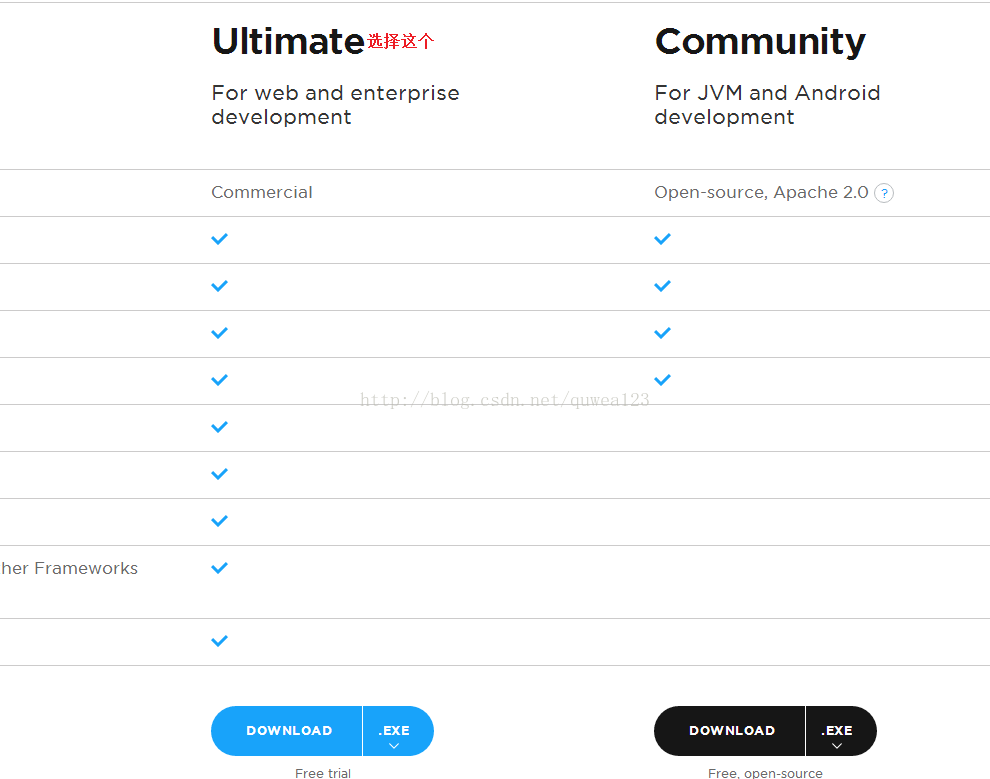Click 'Open-source, Apache 2.0' license text

761,192
